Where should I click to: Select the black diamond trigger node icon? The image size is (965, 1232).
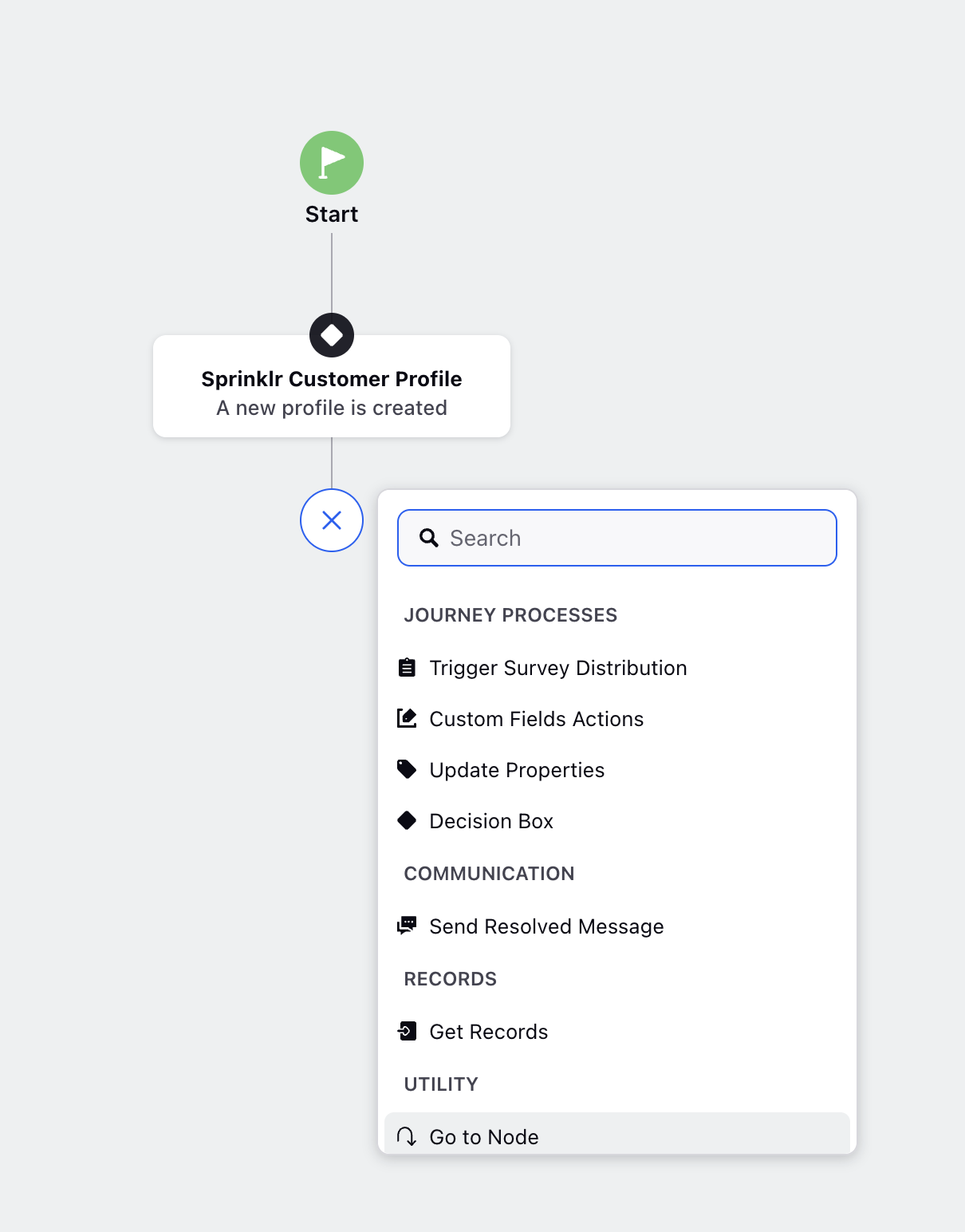[332, 335]
